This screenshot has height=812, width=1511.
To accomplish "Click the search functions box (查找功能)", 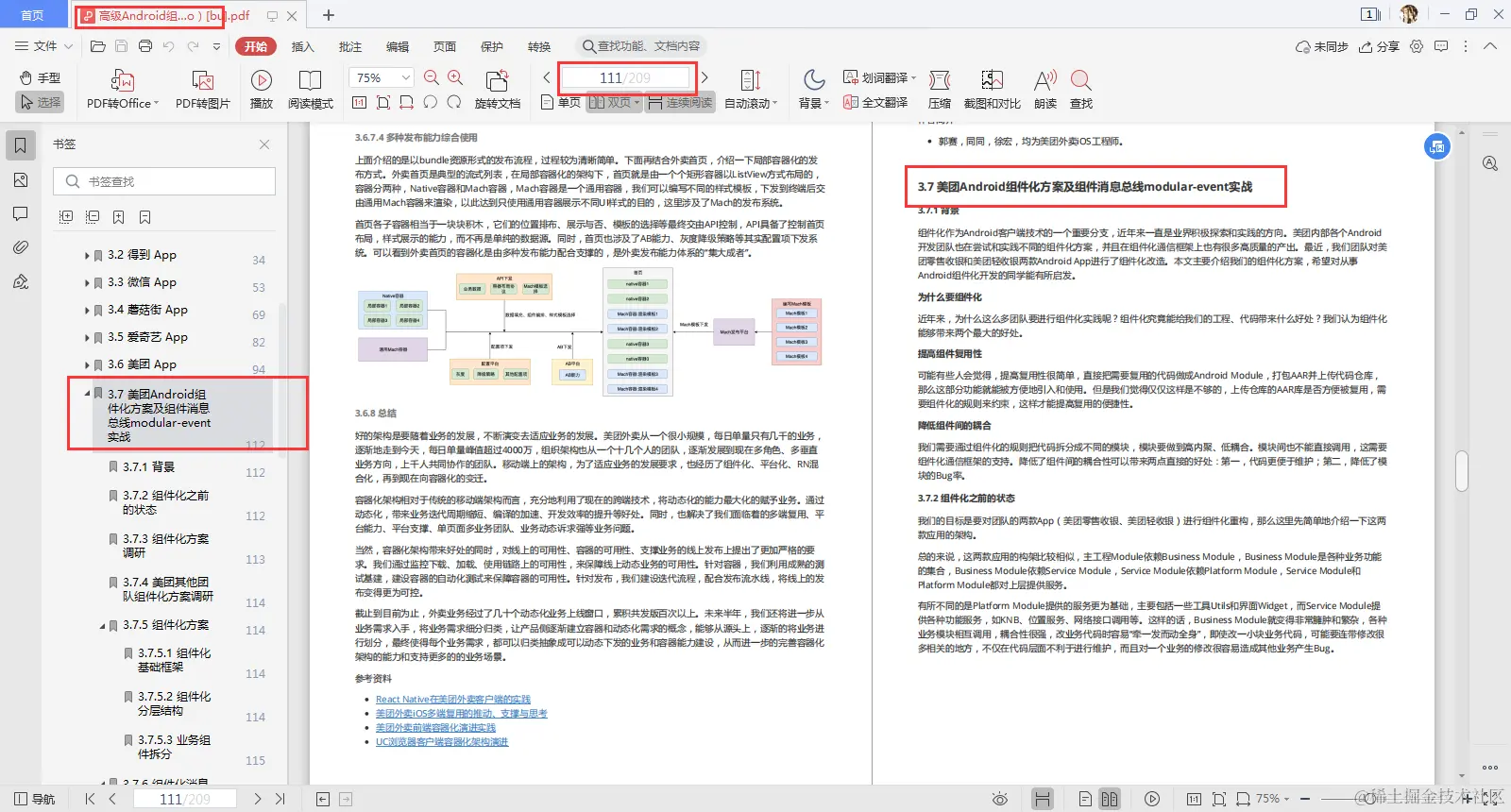I will [641, 46].
